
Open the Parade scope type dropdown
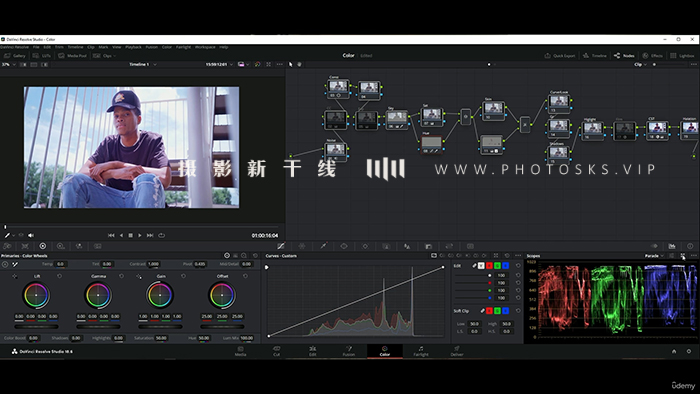click(x=654, y=256)
